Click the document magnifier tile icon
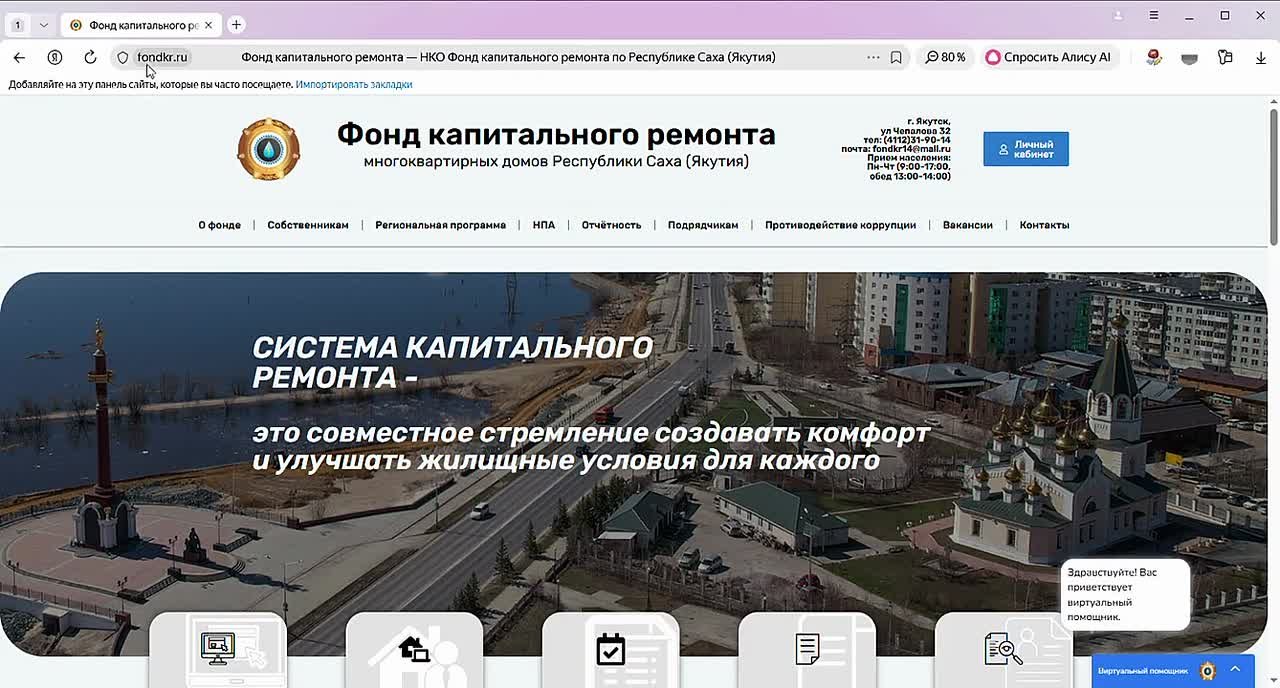Screen dimensions: 1280x688 click(1003, 649)
